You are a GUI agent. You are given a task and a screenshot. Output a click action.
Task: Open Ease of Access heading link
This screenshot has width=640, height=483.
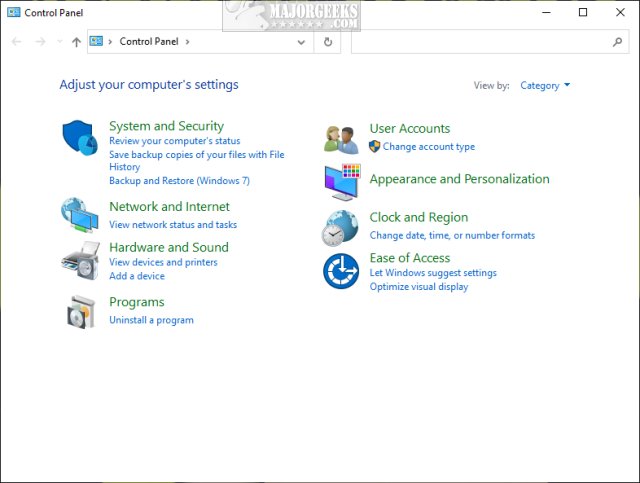410,258
